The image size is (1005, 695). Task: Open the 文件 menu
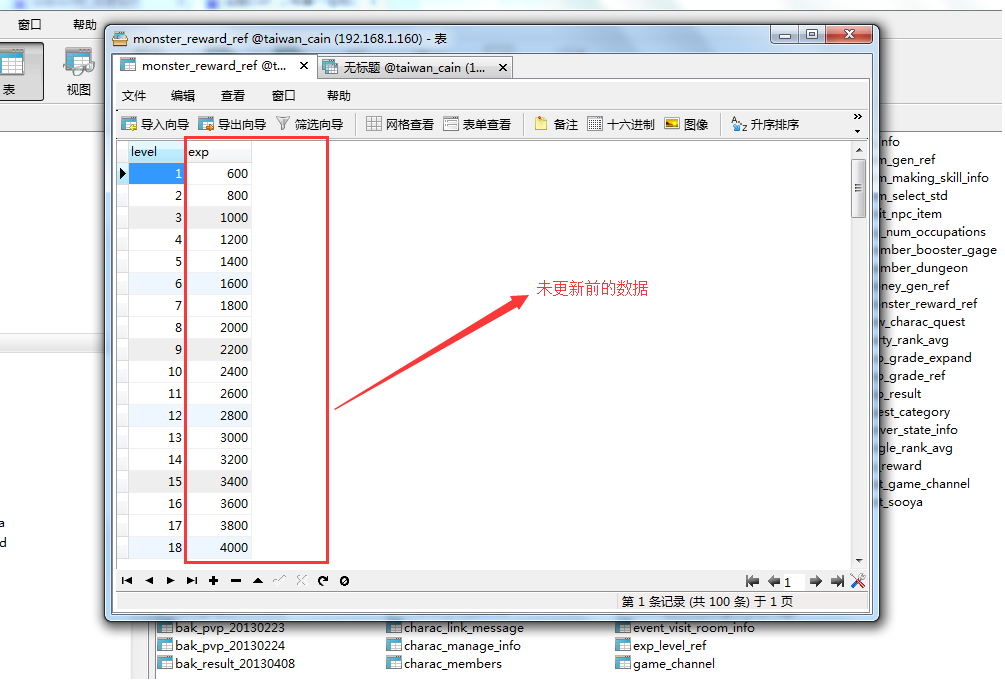(x=134, y=96)
